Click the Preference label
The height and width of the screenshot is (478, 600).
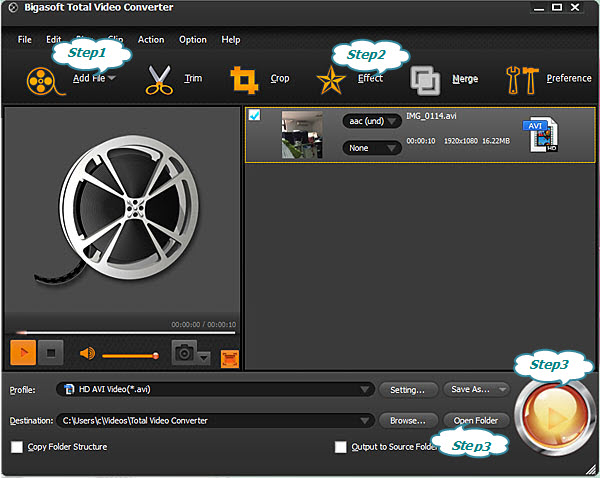click(569, 78)
